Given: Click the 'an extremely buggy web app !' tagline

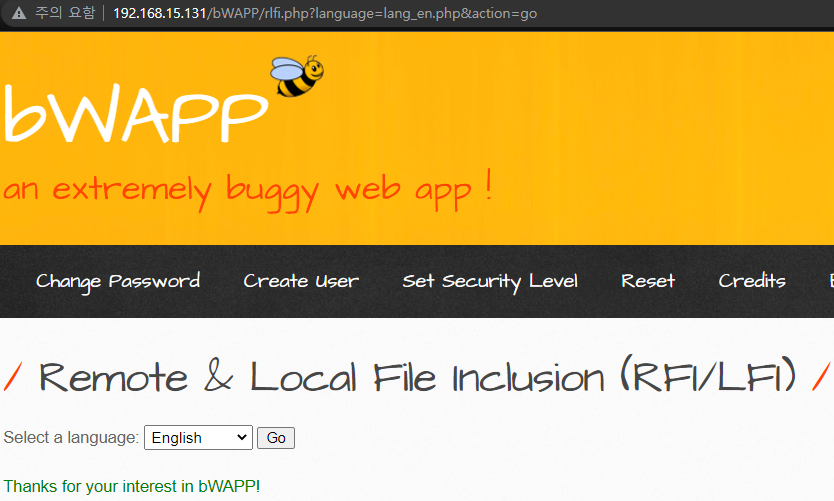Looking at the screenshot, I should pos(248,190).
